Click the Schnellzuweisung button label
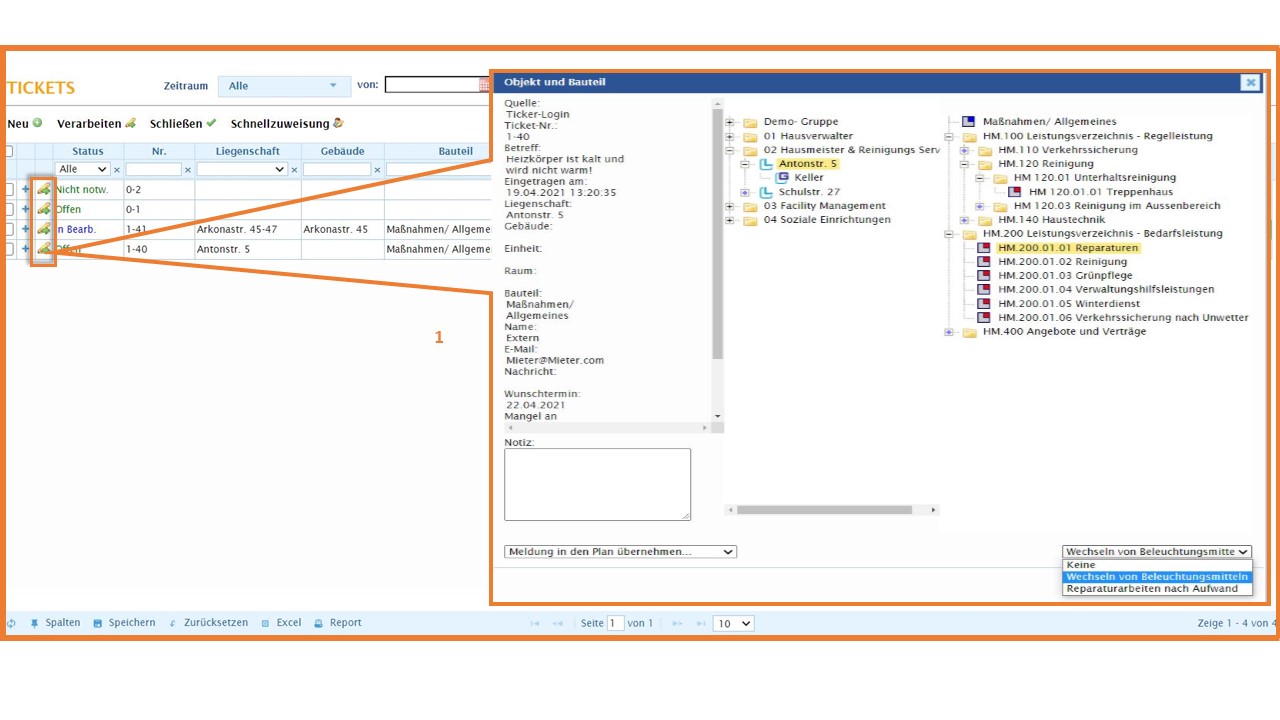Screen dimensions: 1280x720 tap(280, 124)
